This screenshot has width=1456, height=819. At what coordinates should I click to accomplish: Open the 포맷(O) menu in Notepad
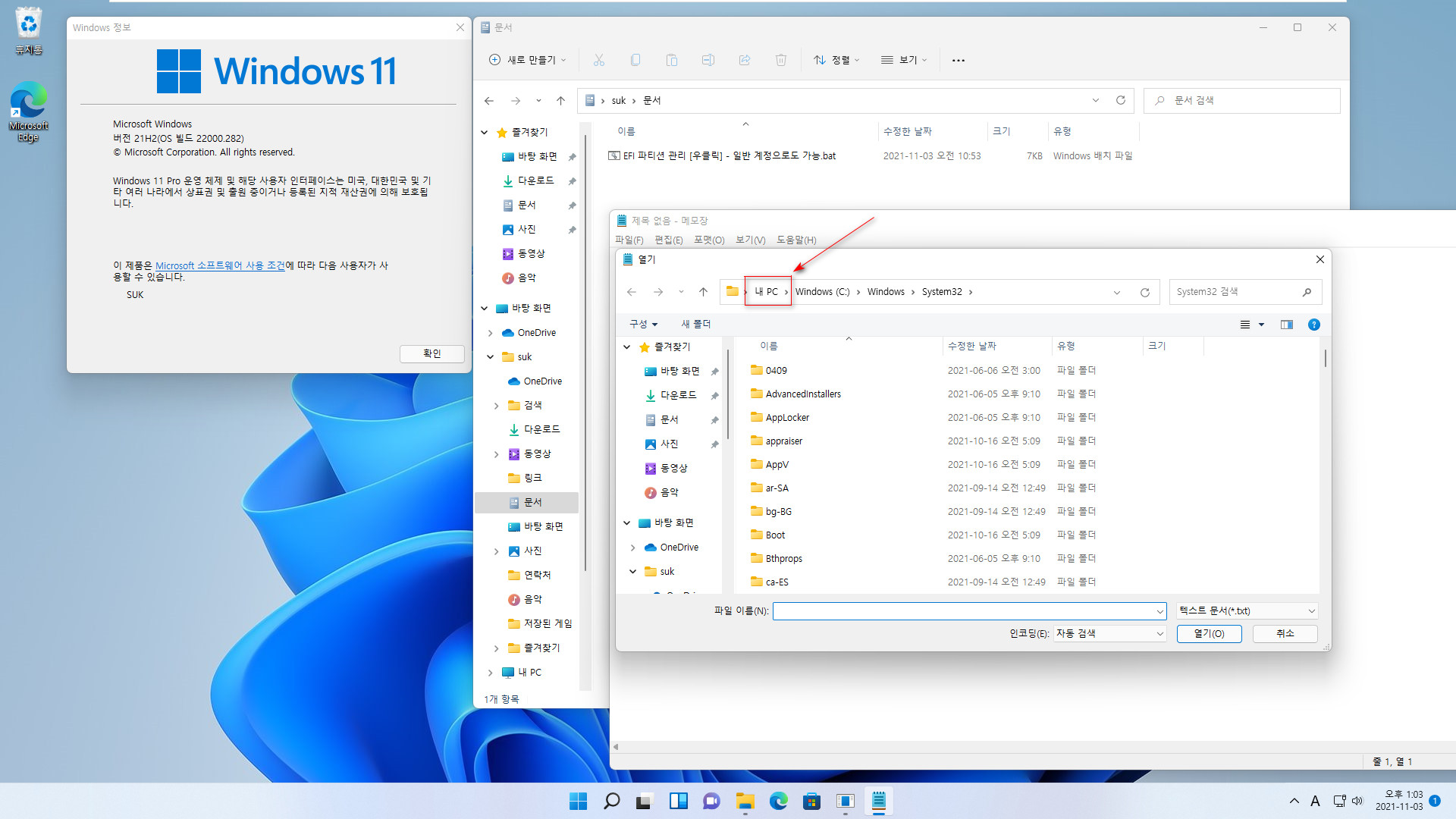pyautogui.click(x=709, y=240)
